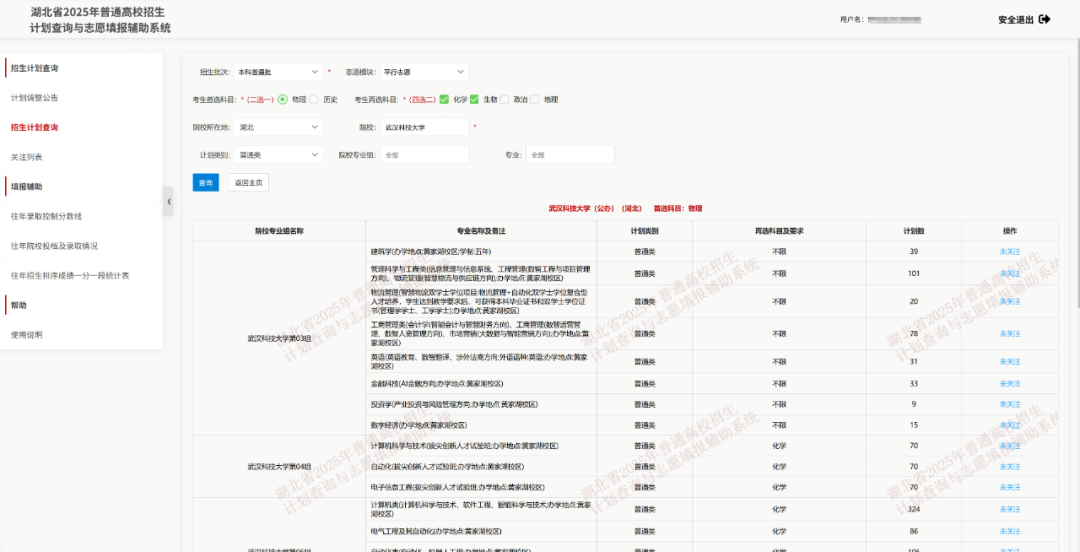Select the 历史 radio button
The height and width of the screenshot is (552, 1080).
coord(314,99)
